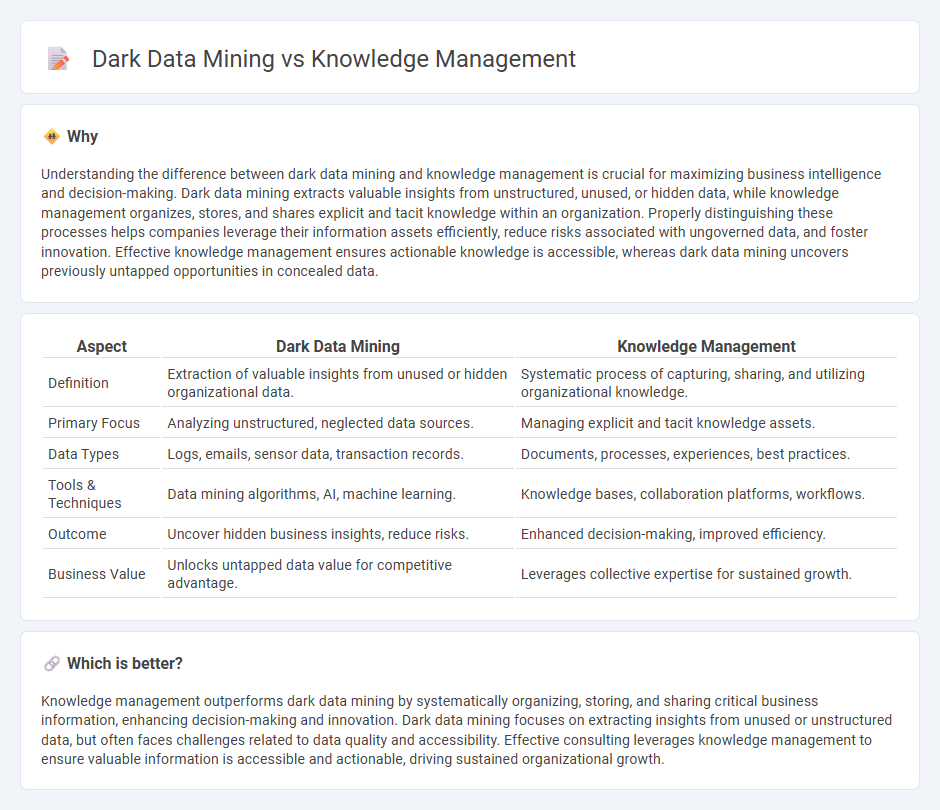Click the 'Dark Data Mining' column header
940x810 pixels.
338,347
